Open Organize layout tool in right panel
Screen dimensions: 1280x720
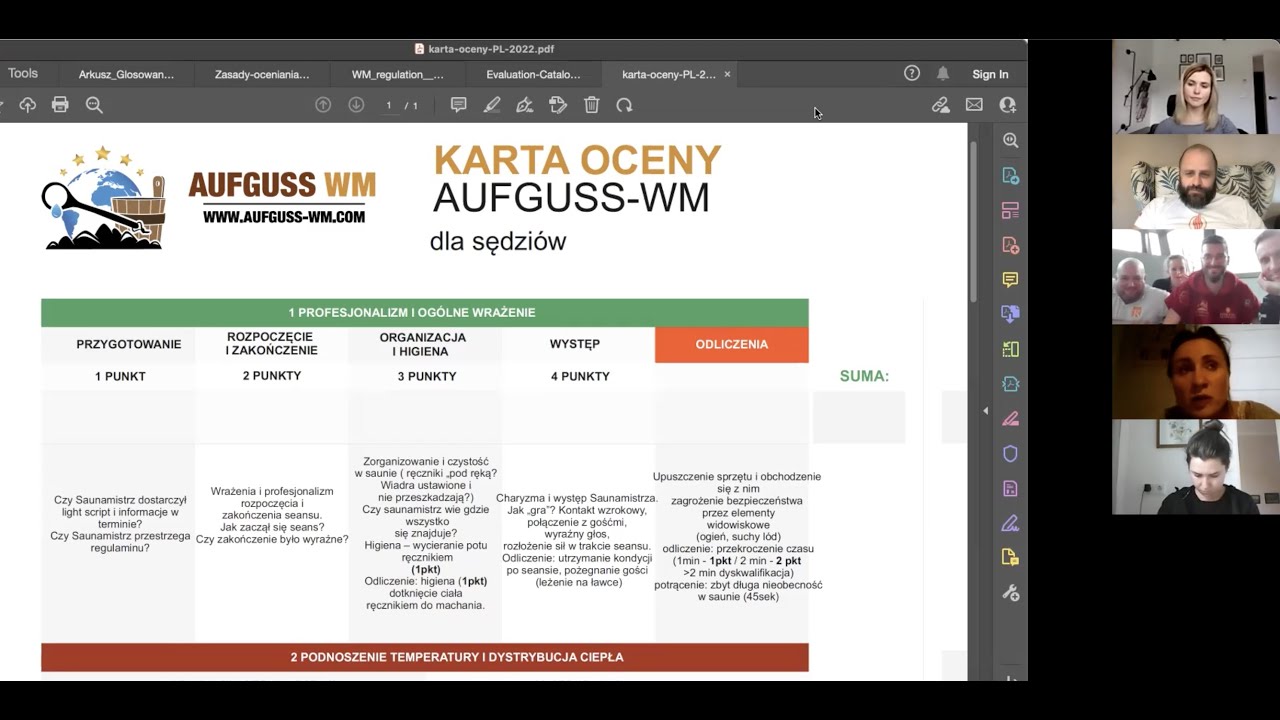pyautogui.click(x=1010, y=211)
